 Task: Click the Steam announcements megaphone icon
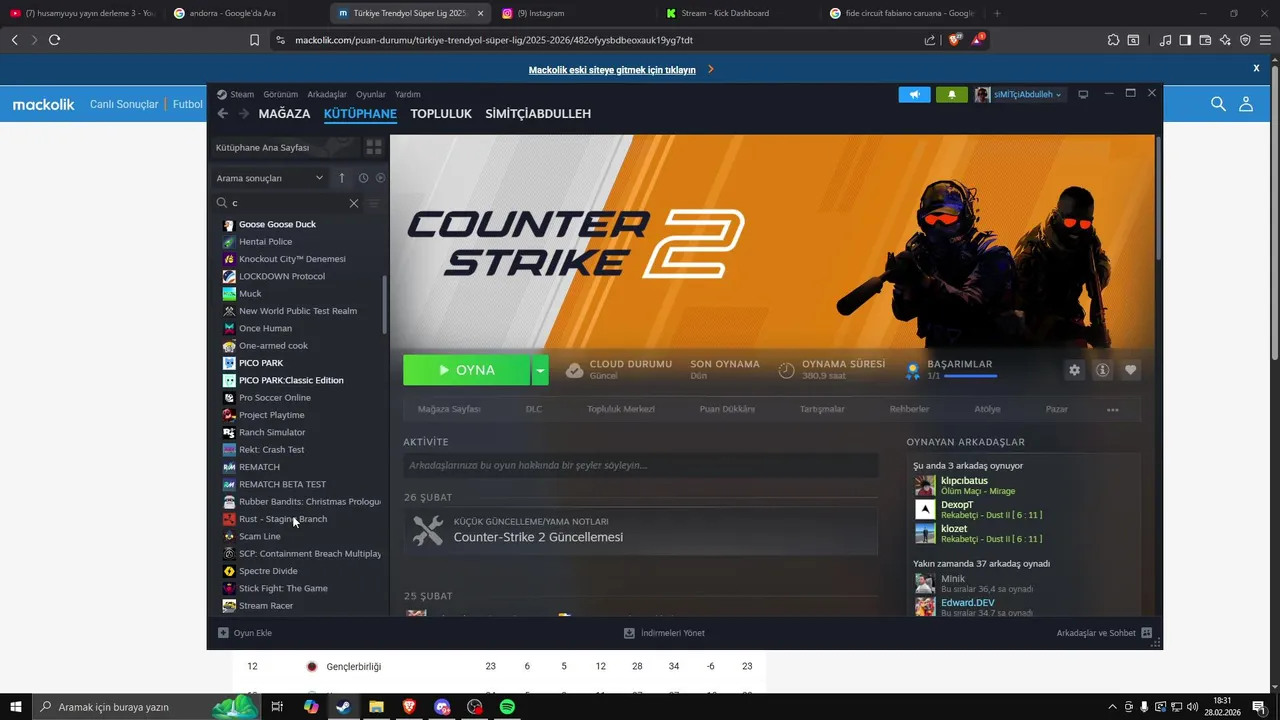click(x=914, y=94)
